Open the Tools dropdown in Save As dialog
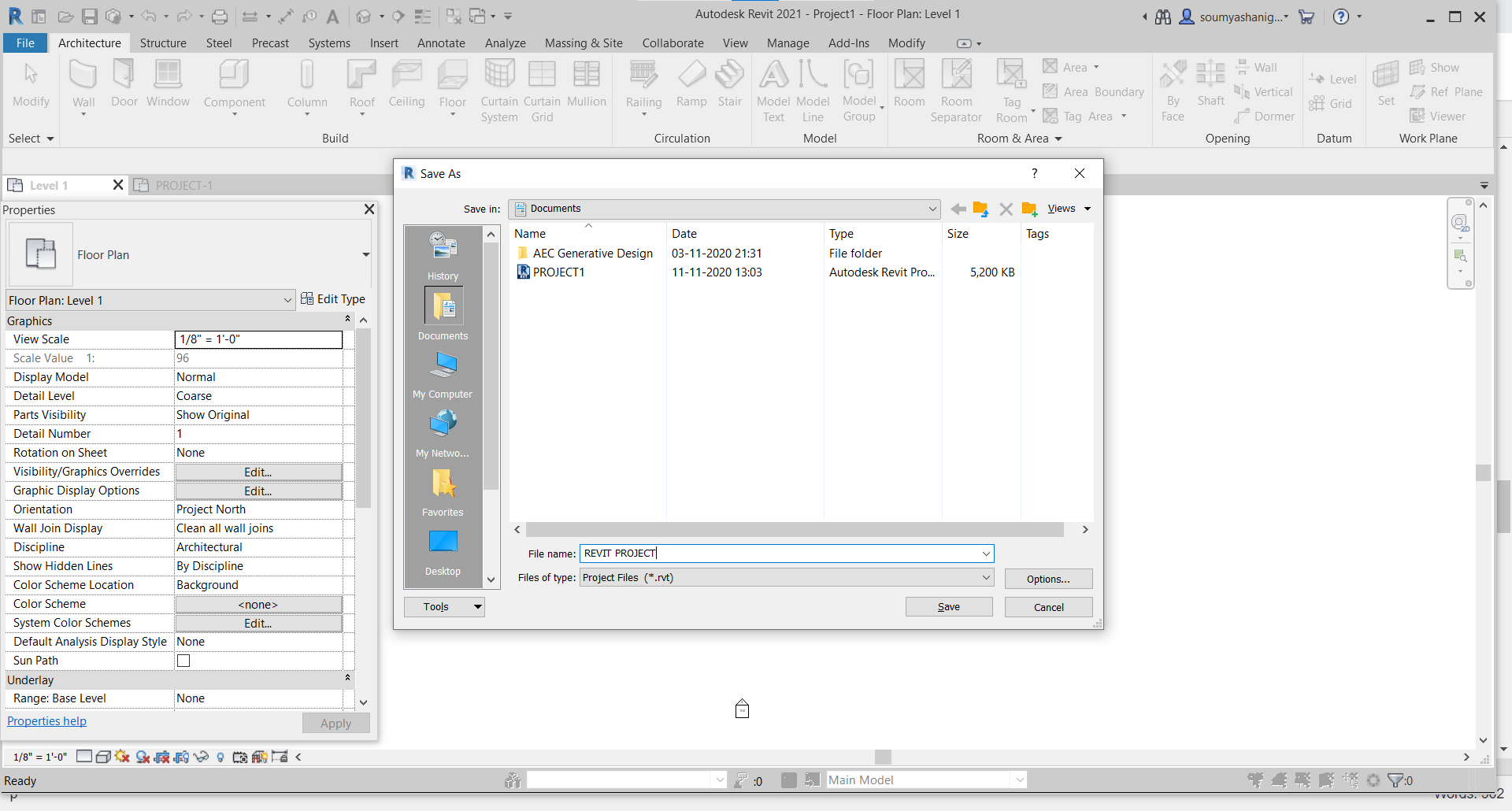 click(x=444, y=606)
